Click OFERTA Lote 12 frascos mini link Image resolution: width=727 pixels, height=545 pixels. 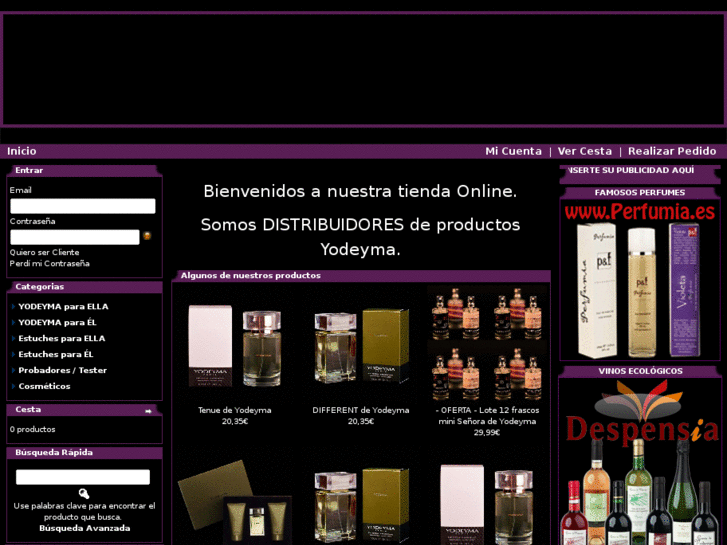pyautogui.click(x=487, y=416)
